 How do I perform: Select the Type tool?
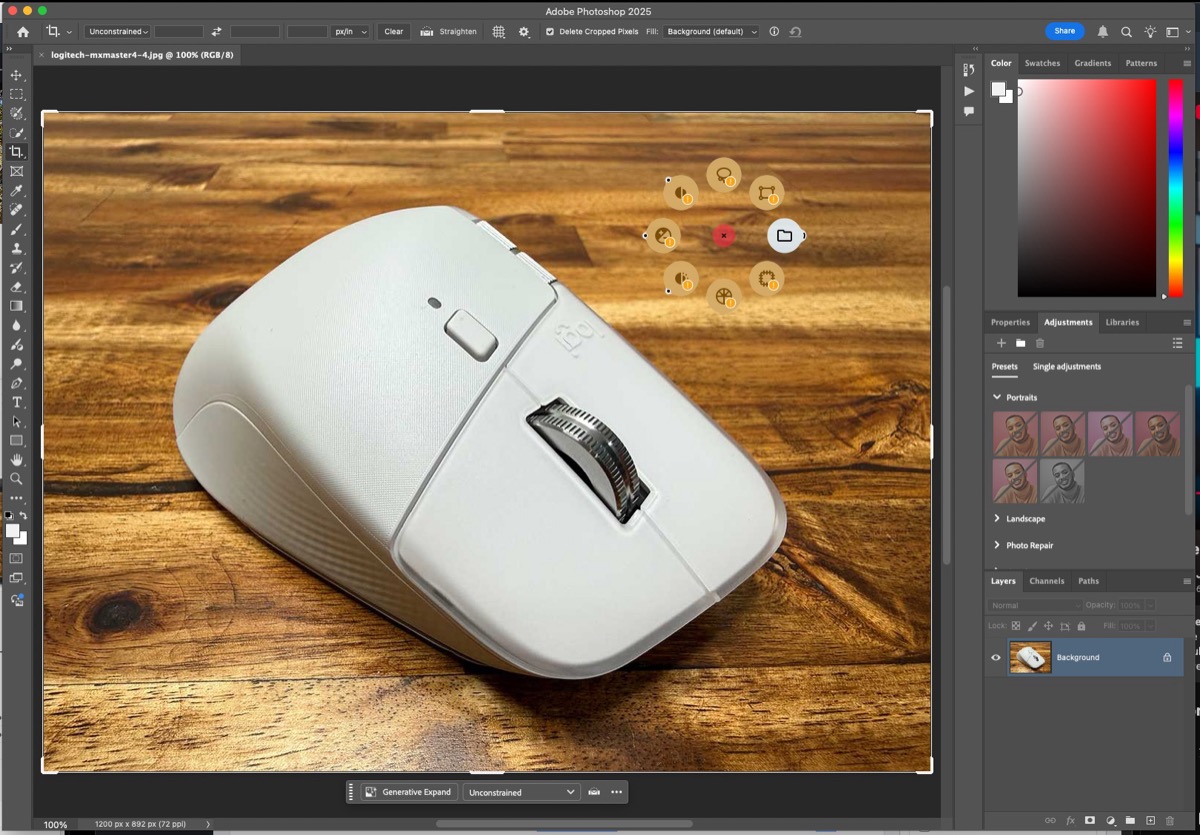pyautogui.click(x=16, y=402)
